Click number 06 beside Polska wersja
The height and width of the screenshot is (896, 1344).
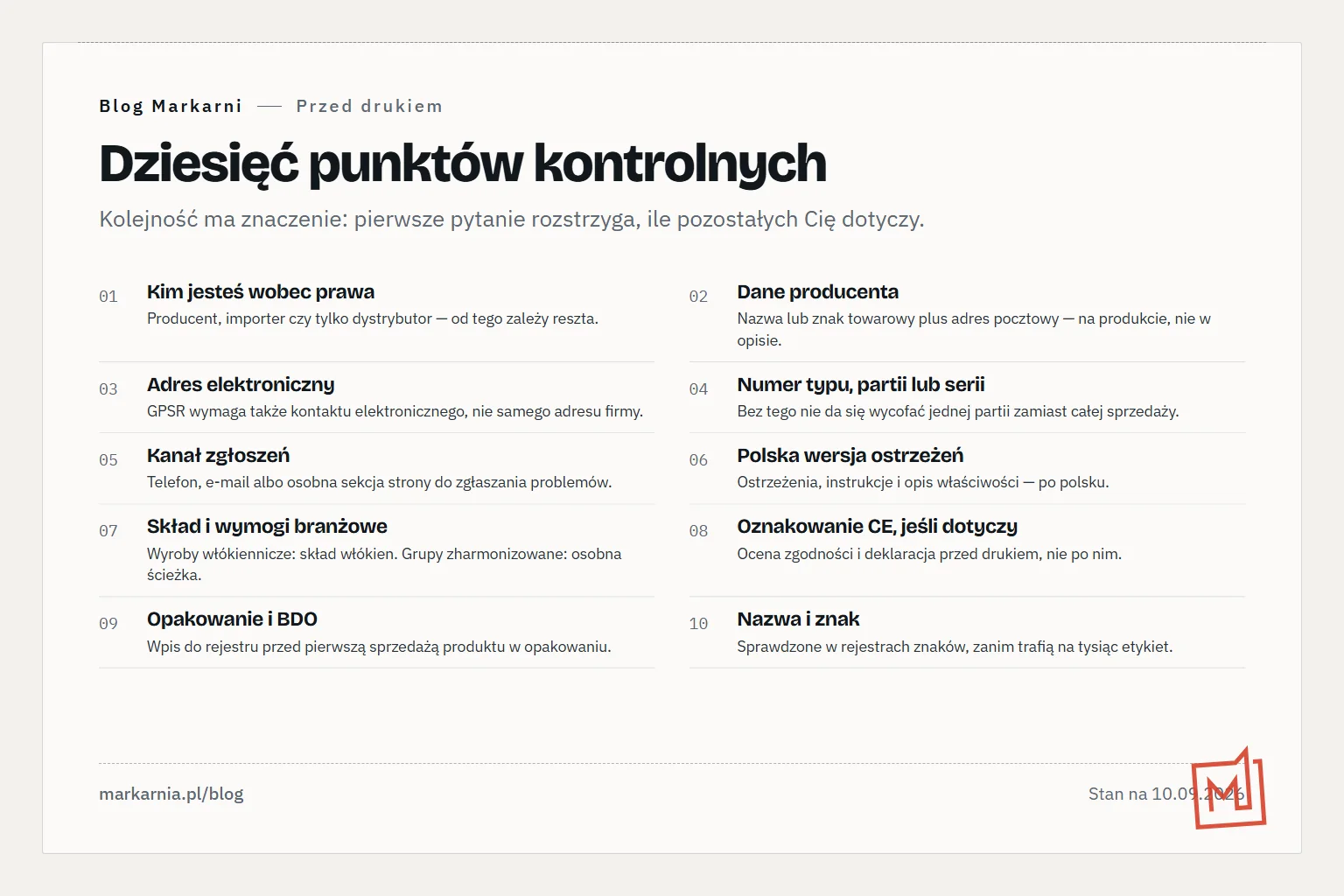point(698,460)
